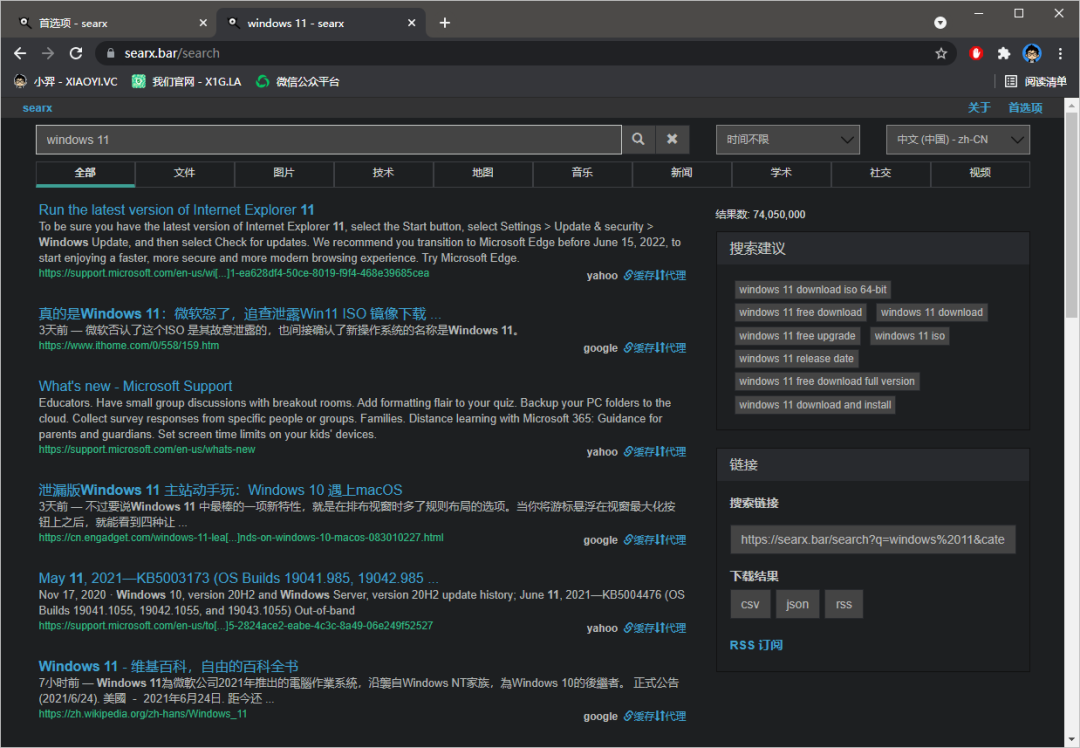Clear the search box with X icon
This screenshot has width=1080, height=748.
(x=672, y=140)
